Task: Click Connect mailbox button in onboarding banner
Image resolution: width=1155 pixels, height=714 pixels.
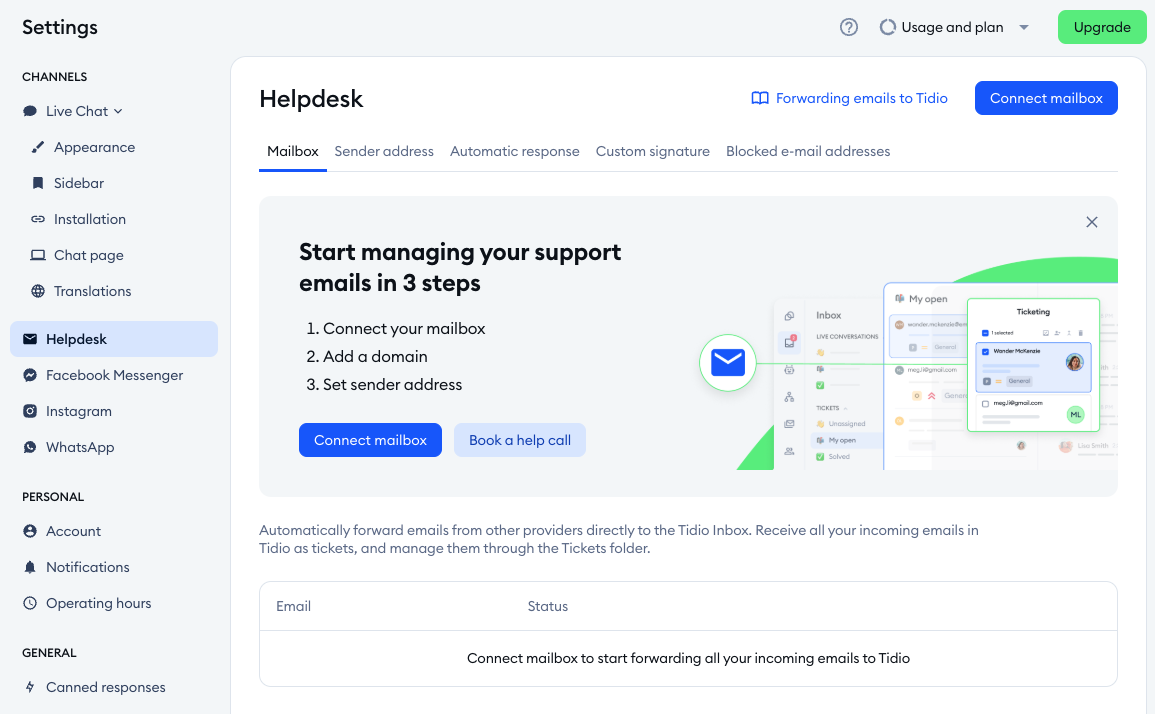Action: coord(371,440)
